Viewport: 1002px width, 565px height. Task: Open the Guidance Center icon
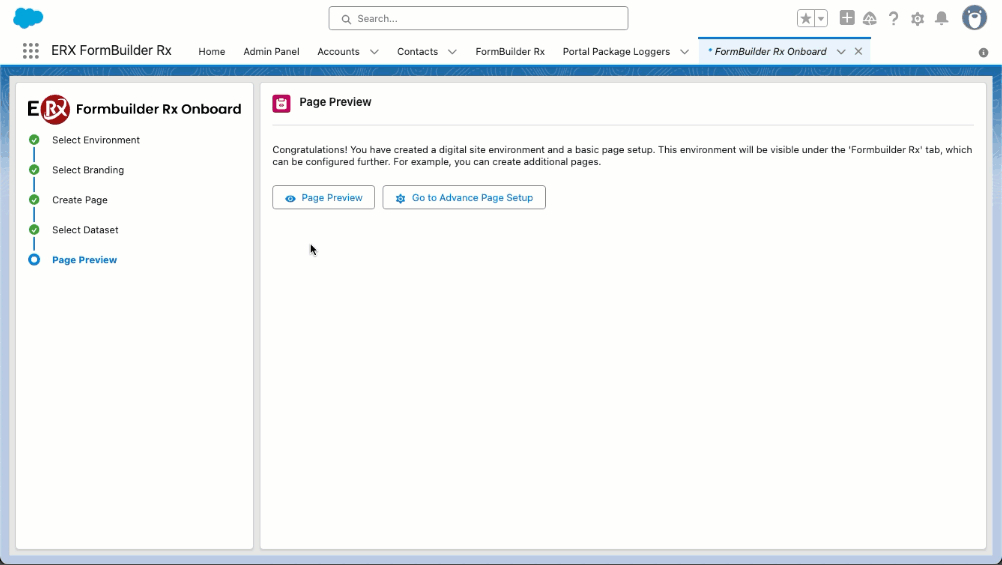[x=870, y=18]
